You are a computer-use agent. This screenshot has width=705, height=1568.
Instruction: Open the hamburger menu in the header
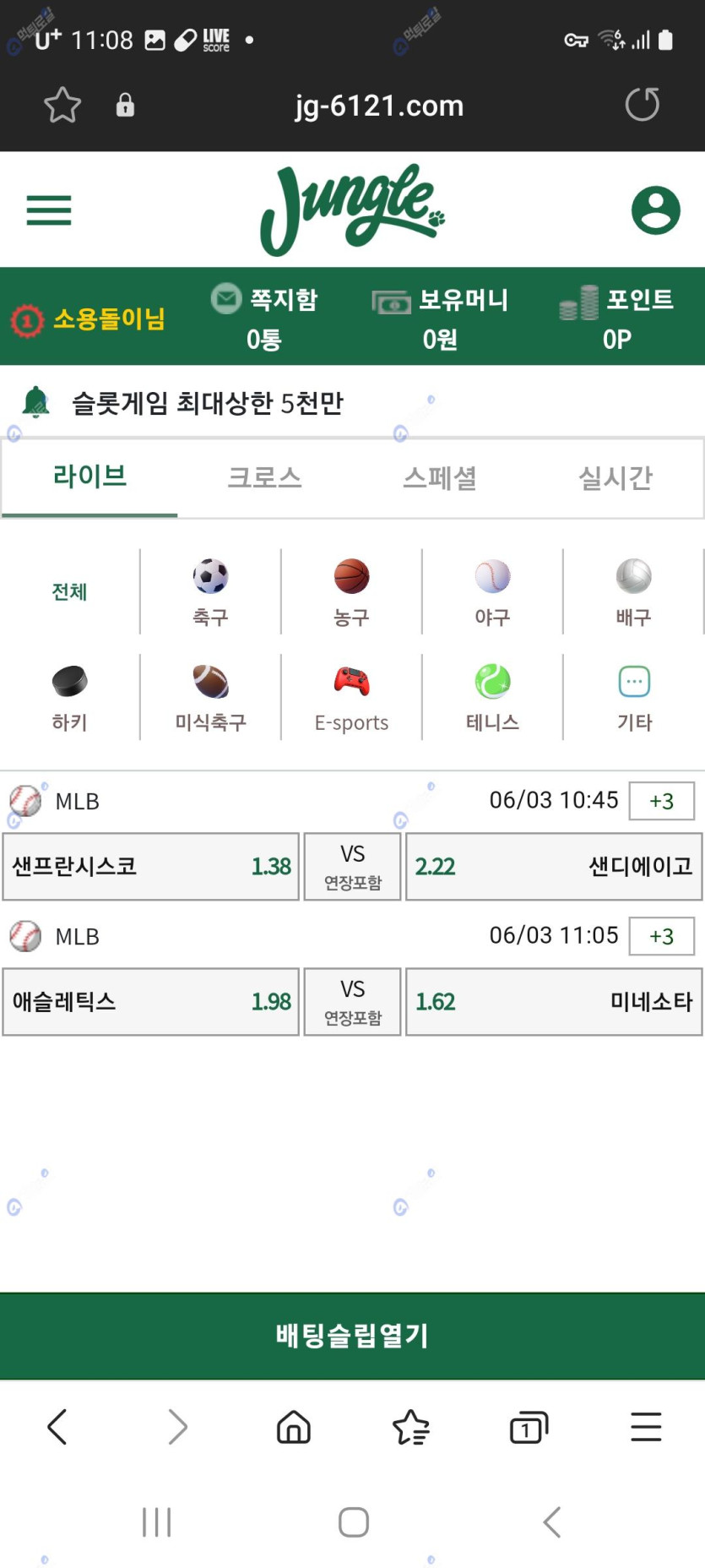coord(49,210)
